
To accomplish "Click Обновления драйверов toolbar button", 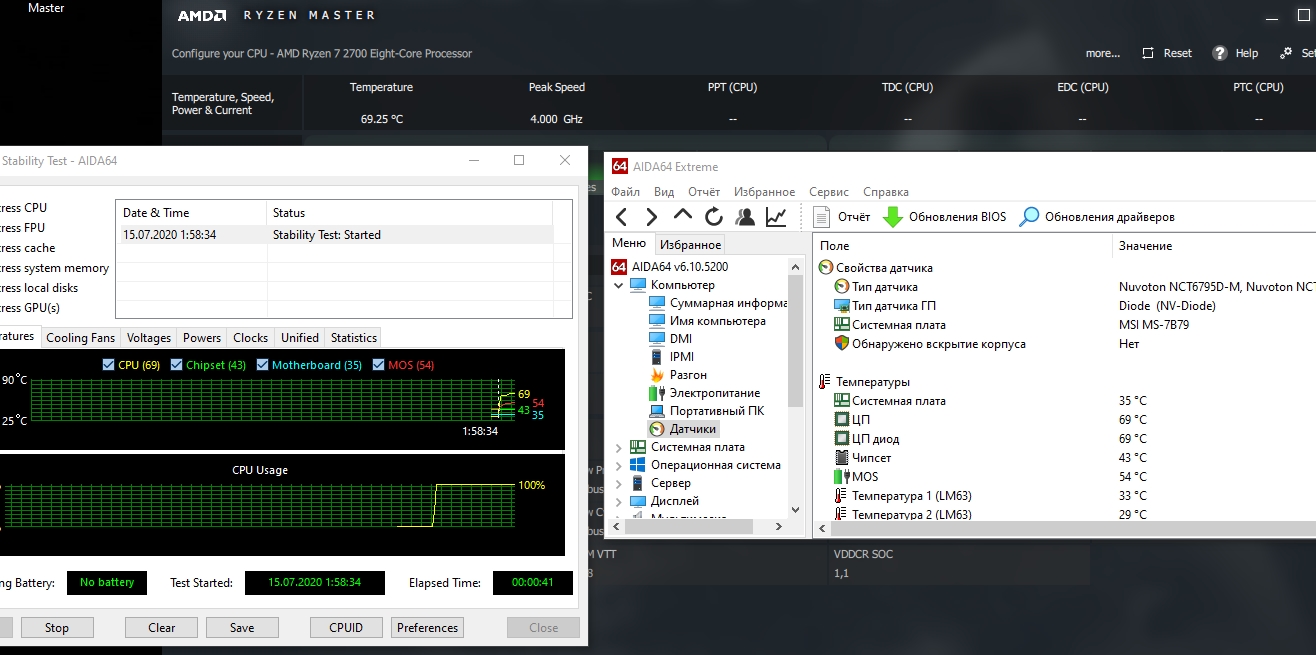I will coord(1097,217).
